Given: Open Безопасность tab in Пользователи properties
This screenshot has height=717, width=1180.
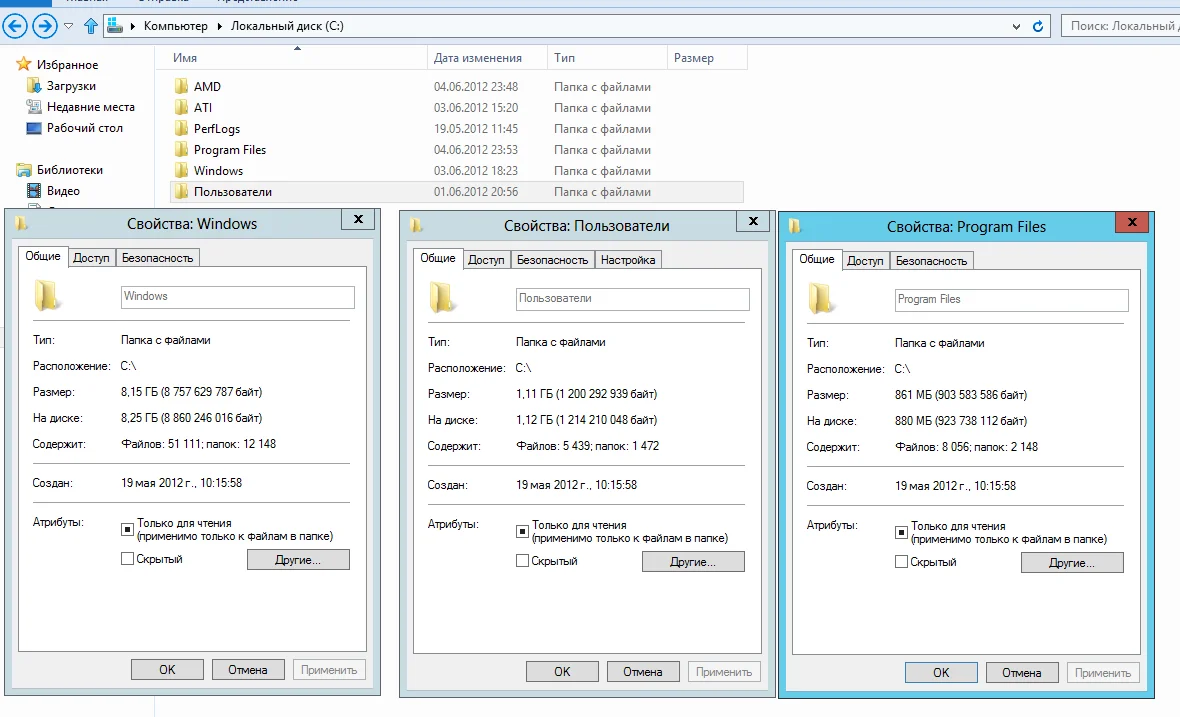Looking at the screenshot, I should click(x=552, y=260).
